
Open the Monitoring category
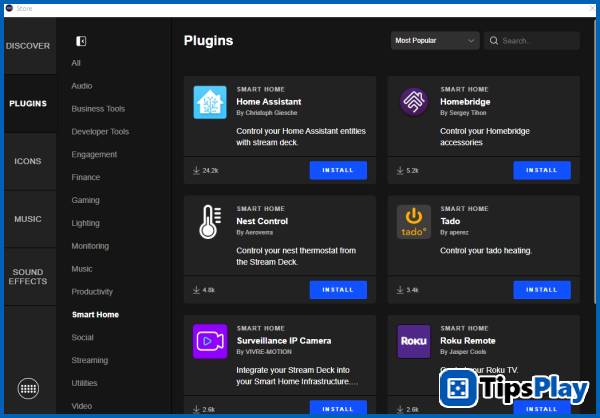point(90,246)
